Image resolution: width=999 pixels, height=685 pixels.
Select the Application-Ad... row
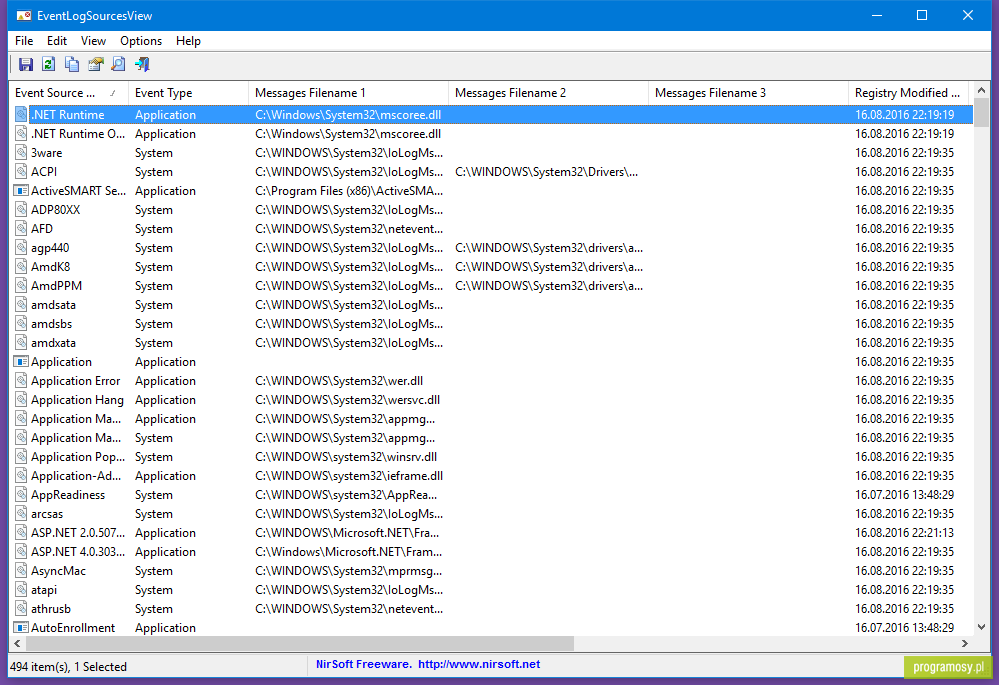pos(492,476)
